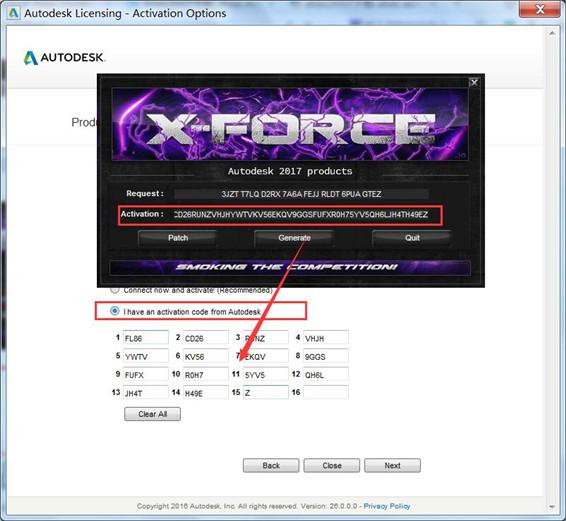The image size is (566, 521).
Task: Select "I have an activation code from Autodesk"
Action: coord(114,311)
